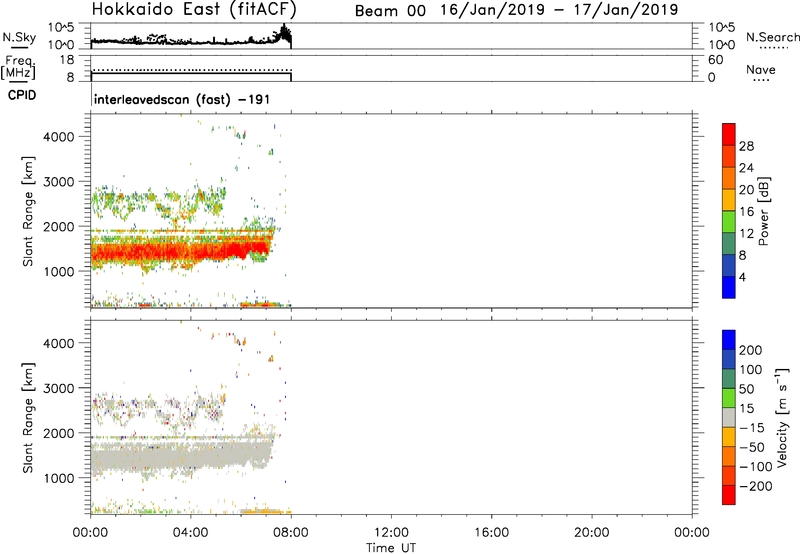Click the '20:00' time axis label

[x=591, y=533]
